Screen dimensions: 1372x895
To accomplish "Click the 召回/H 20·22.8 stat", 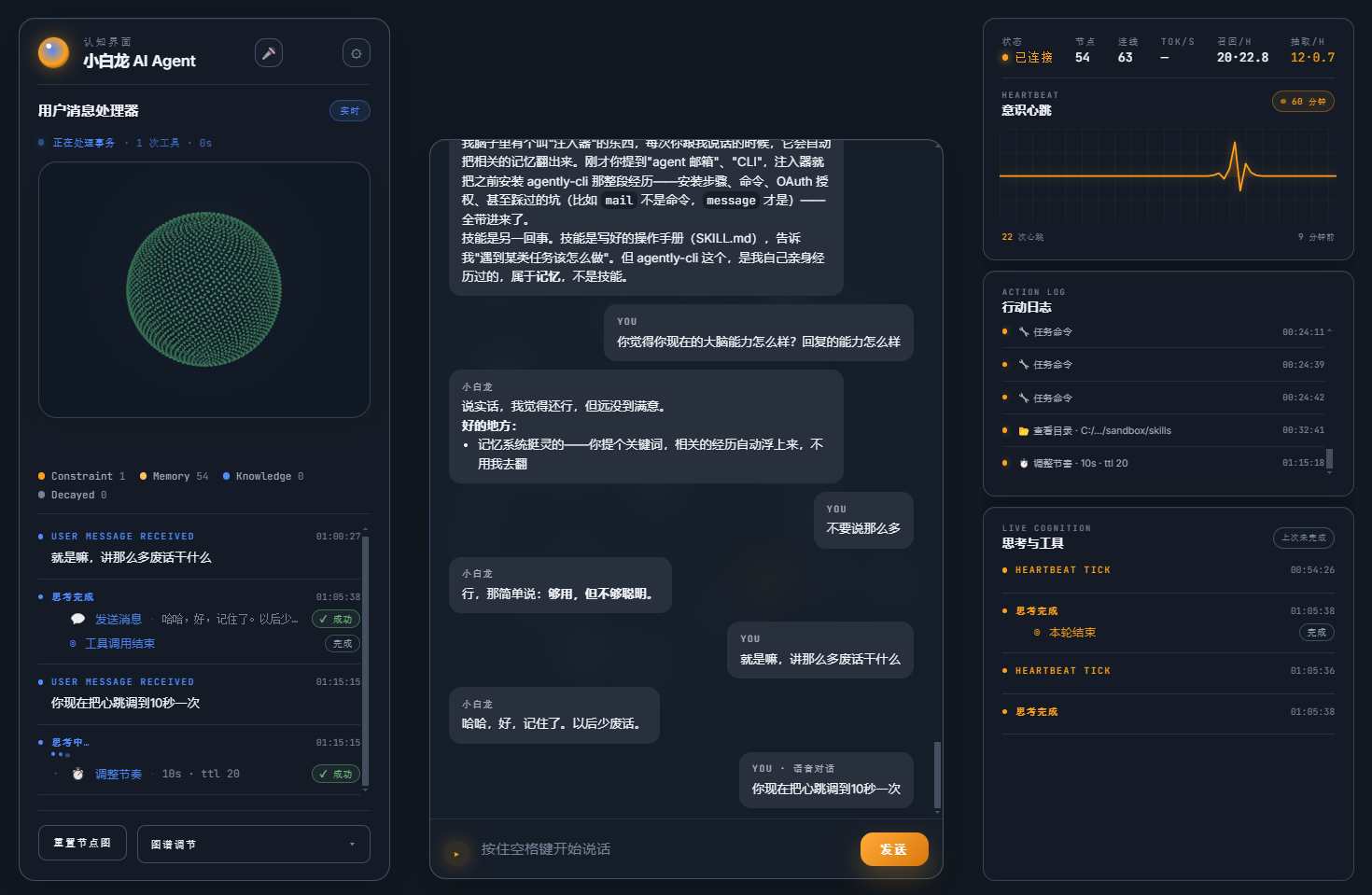I will tap(1242, 50).
